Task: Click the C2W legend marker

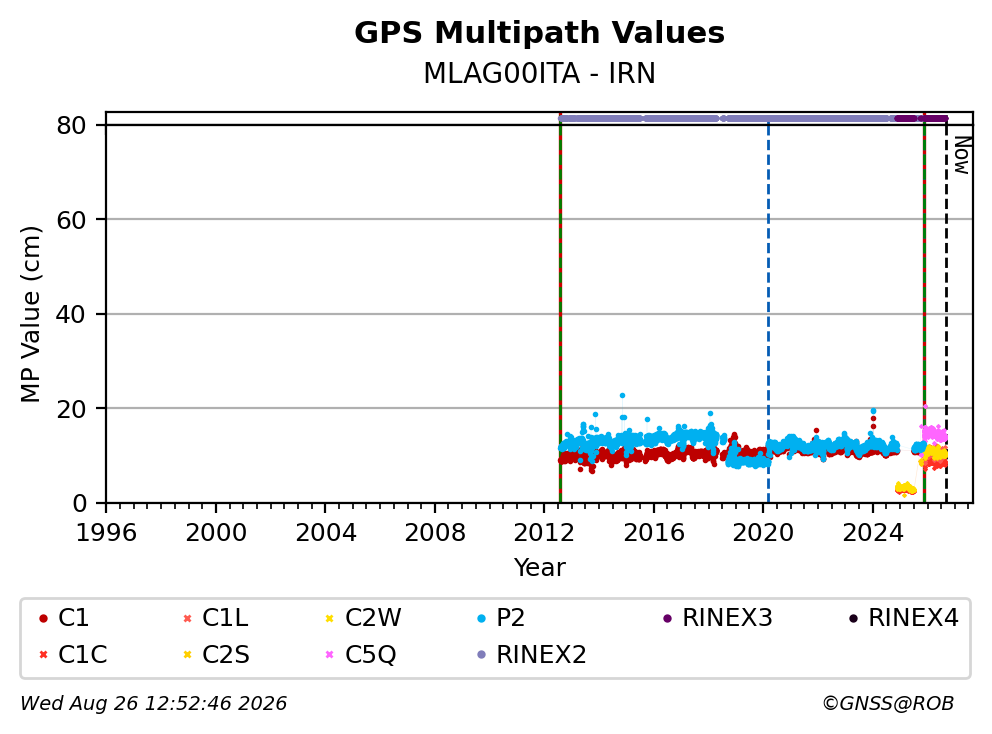Action: tap(329, 618)
